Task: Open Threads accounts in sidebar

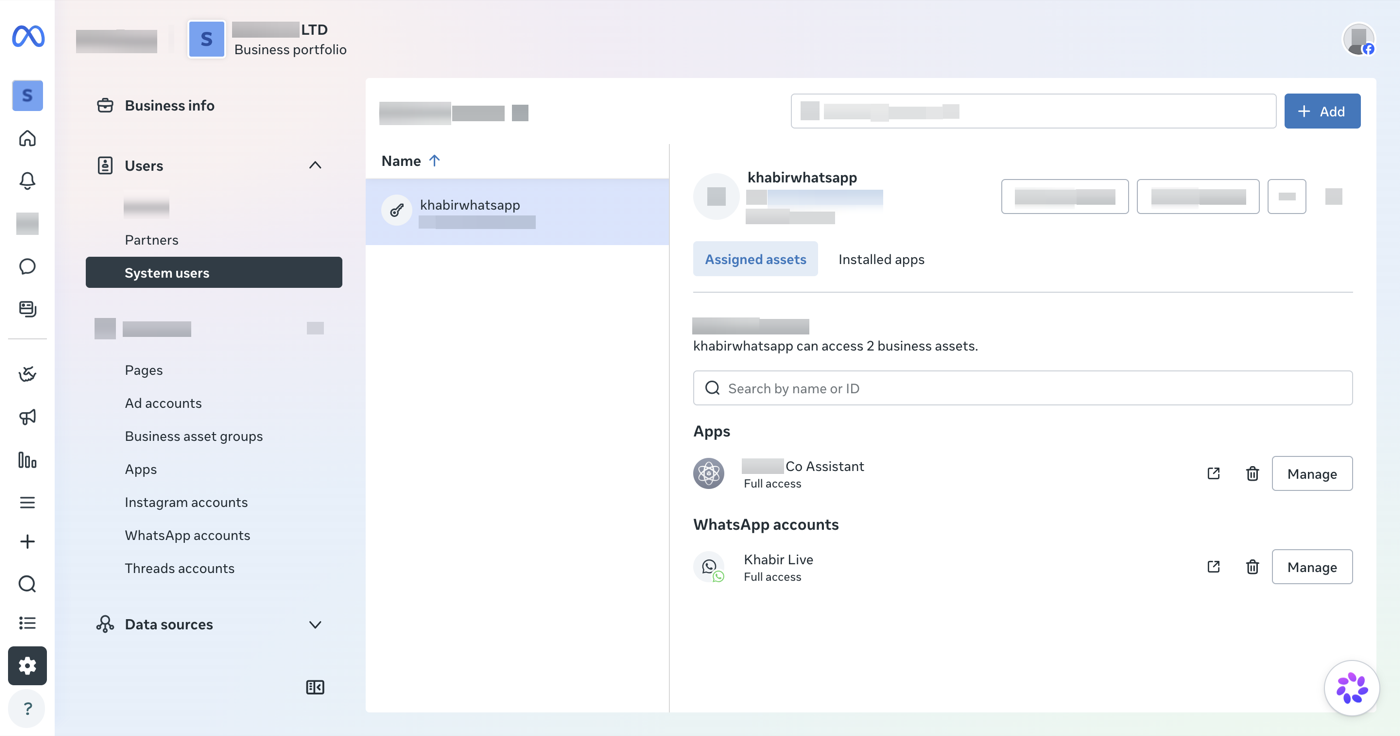Action: point(180,568)
